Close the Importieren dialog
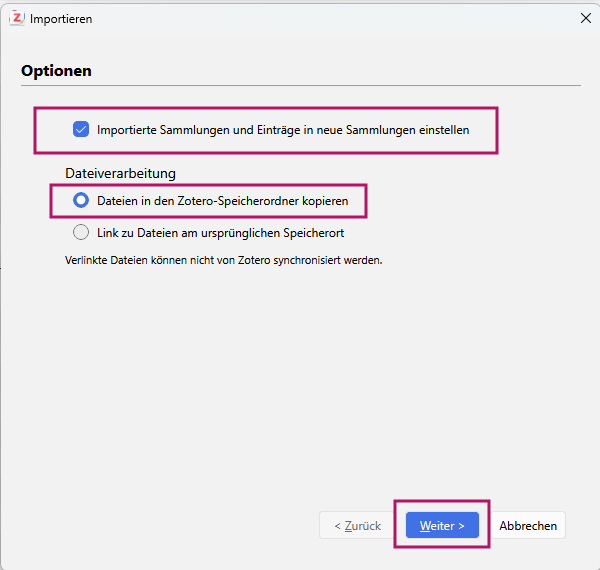The width and height of the screenshot is (600, 570). (x=585, y=18)
